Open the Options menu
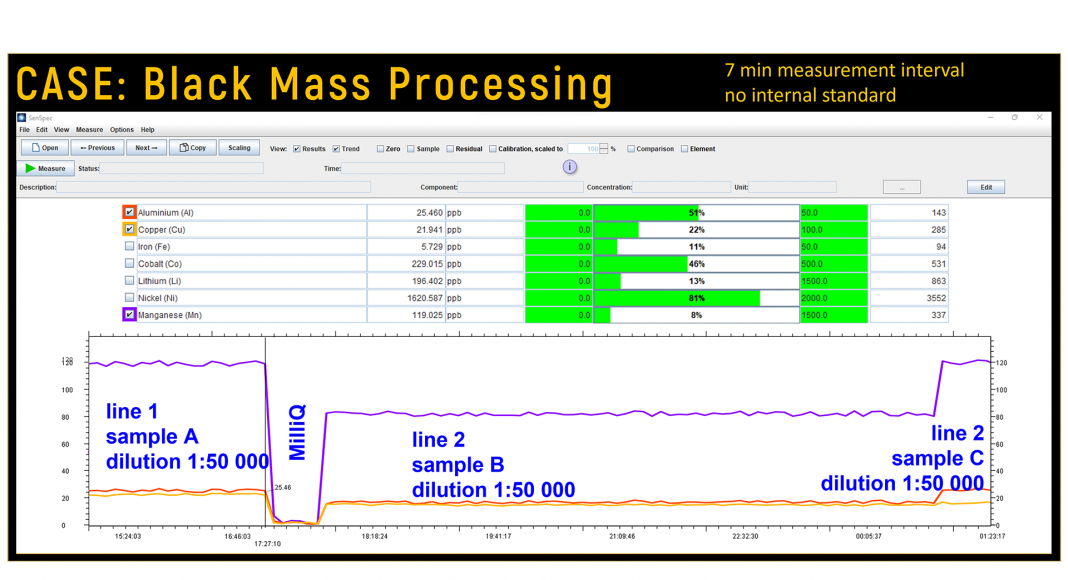 coord(122,130)
